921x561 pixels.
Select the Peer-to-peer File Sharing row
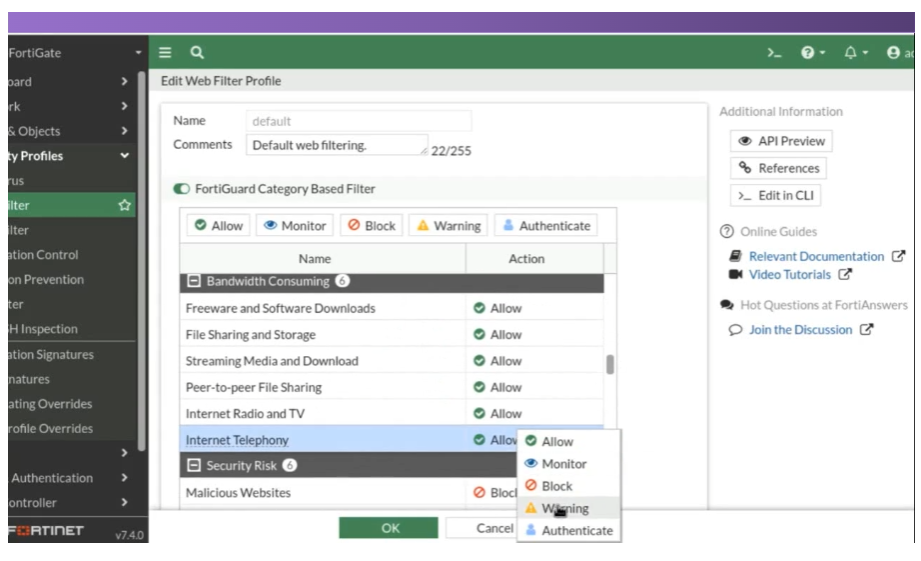point(392,387)
